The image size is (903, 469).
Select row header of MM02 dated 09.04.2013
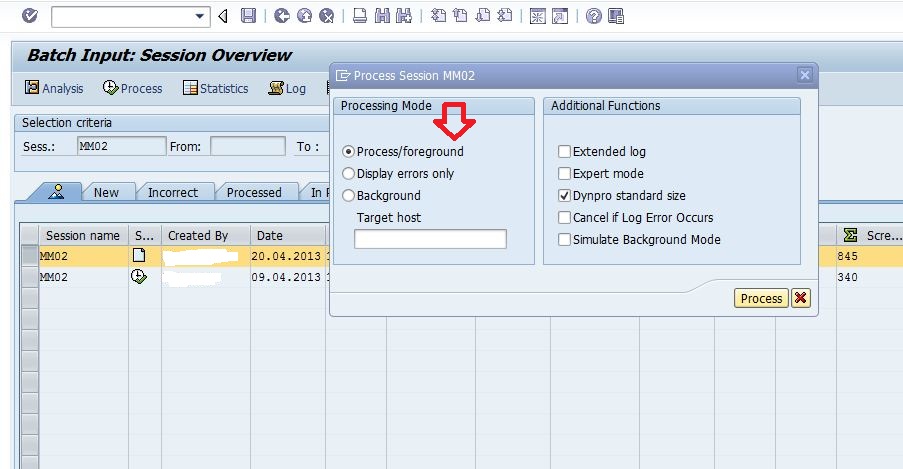pyautogui.click(x=29, y=277)
